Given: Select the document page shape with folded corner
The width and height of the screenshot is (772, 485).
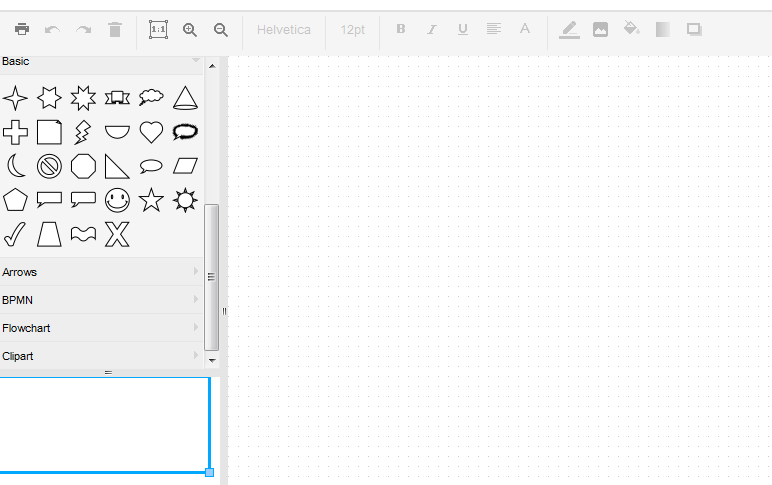Looking at the screenshot, I should (49, 132).
